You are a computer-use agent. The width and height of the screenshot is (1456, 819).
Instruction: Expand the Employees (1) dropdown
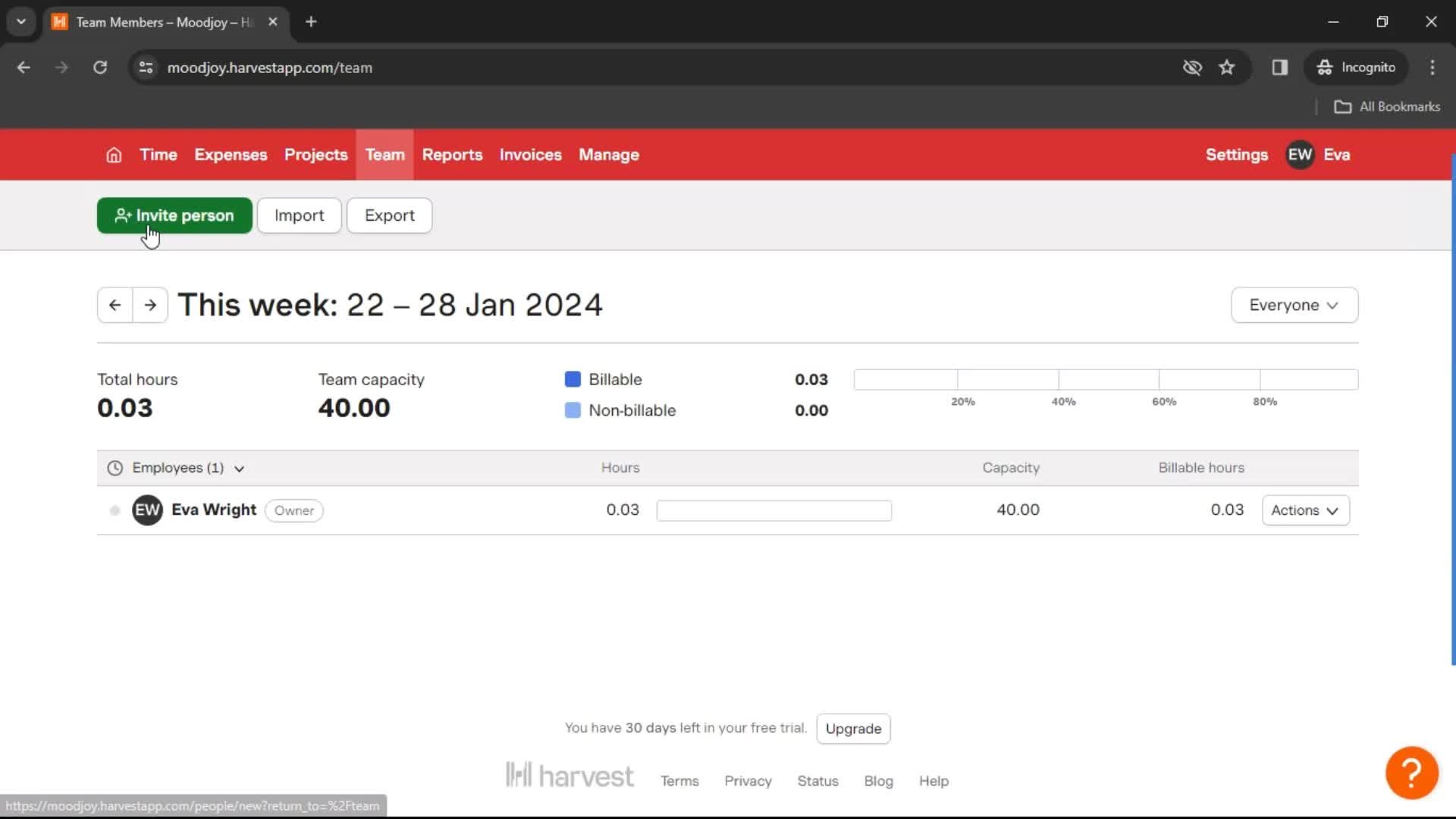[188, 468]
